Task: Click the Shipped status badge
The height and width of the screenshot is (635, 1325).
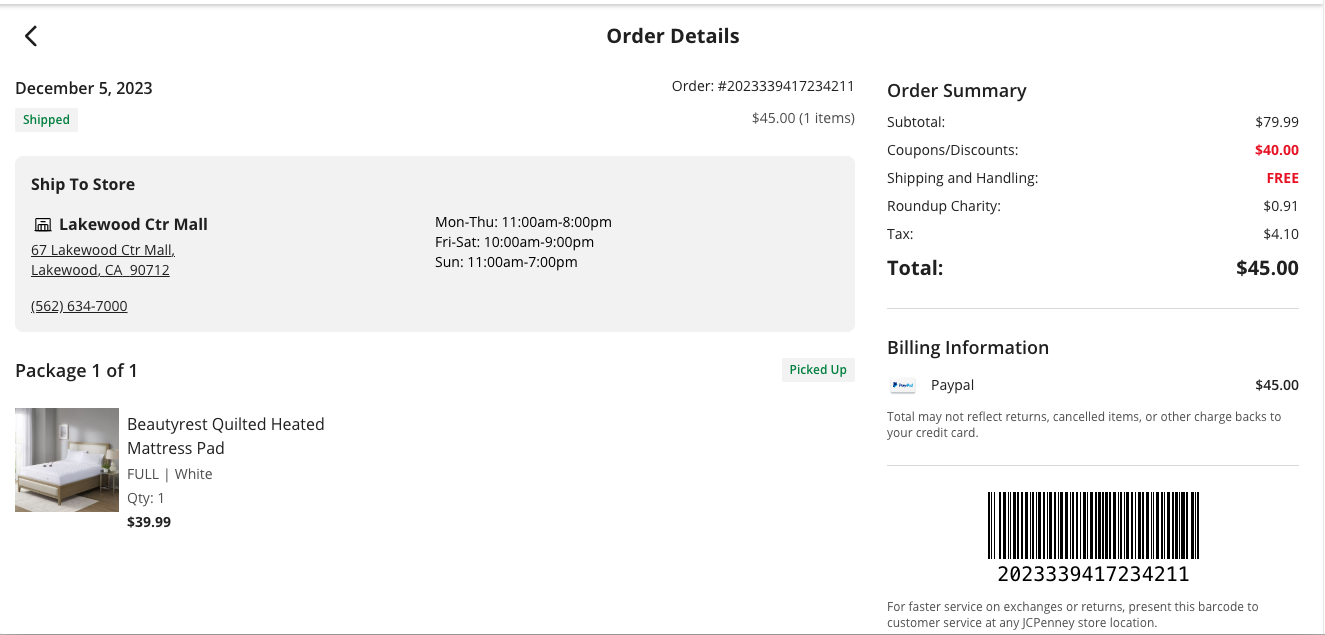Action: click(46, 120)
